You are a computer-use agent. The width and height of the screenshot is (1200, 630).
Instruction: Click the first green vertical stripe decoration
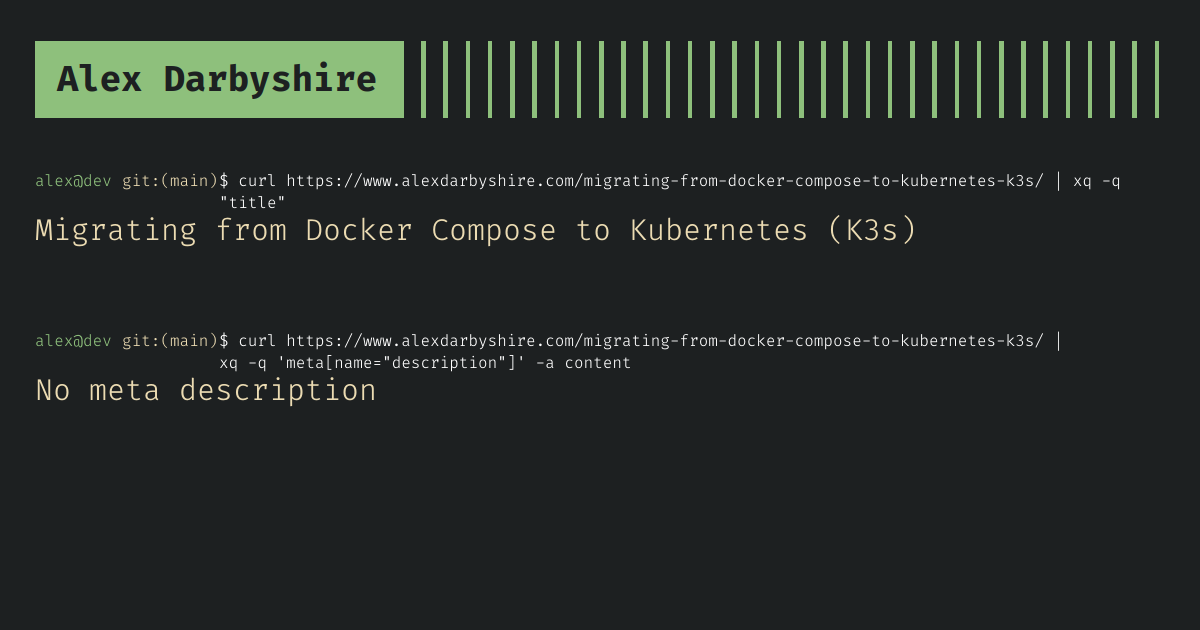pyautogui.click(x=423, y=78)
